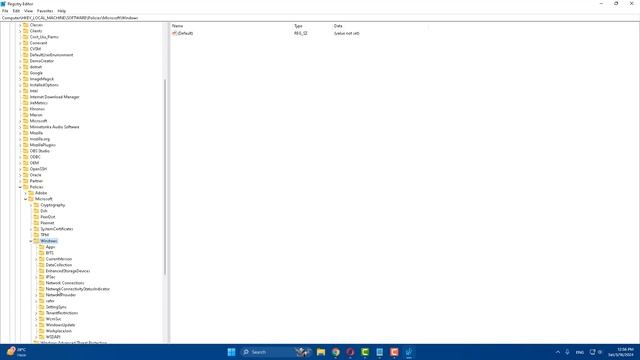Click the ODBC folder icon
Image resolution: width=640 pixels, height=360 pixels.
pos(26,157)
